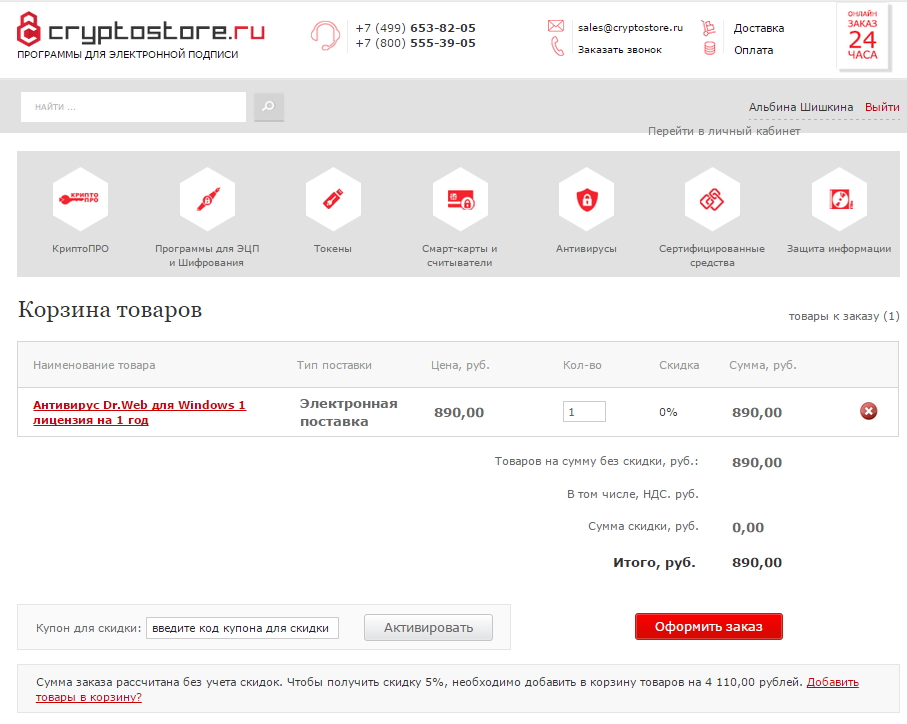The width and height of the screenshot is (907, 724).
Task: Click the Наименование товара column header
Action: click(x=94, y=365)
